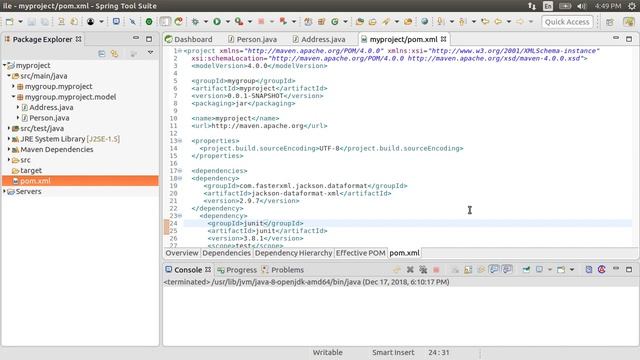Click the Boot Dashboard toolbar icon
Image resolution: width=640 pixels, height=360 pixels.
click(x=149, y=22)
